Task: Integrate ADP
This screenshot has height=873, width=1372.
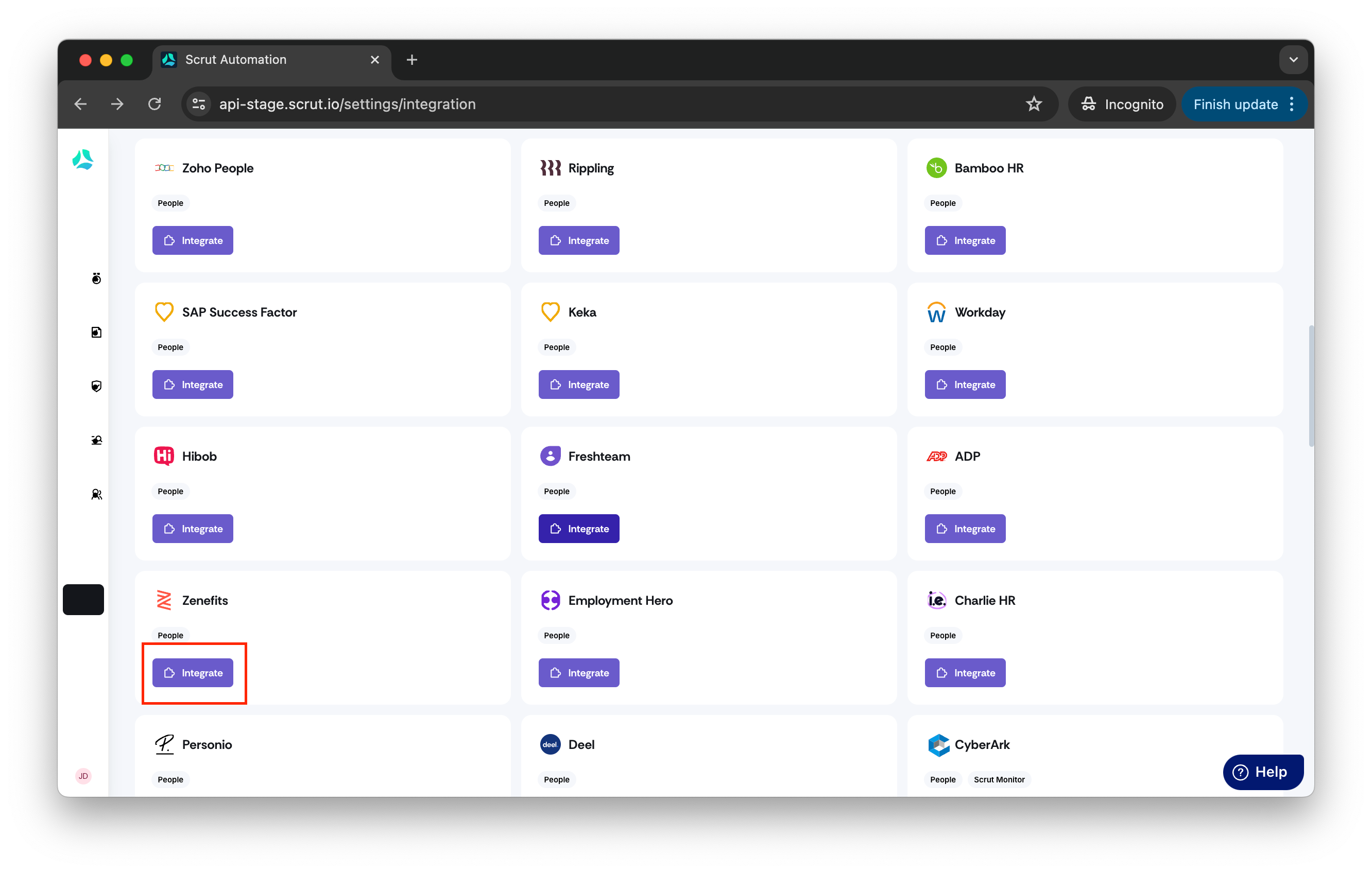Action: (x=965, y=529)
